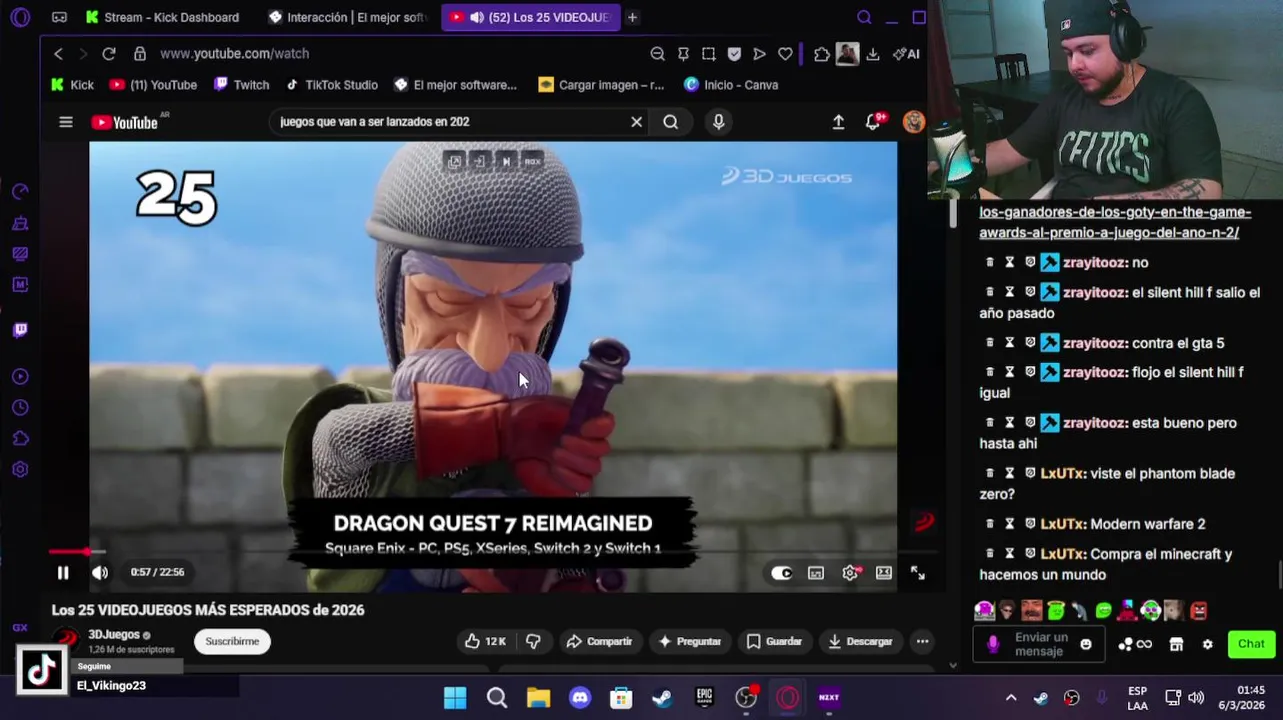Click the Preguntar button
Image resolution: width=1283 pixels, height=720 pixels.
pos(690,641)
